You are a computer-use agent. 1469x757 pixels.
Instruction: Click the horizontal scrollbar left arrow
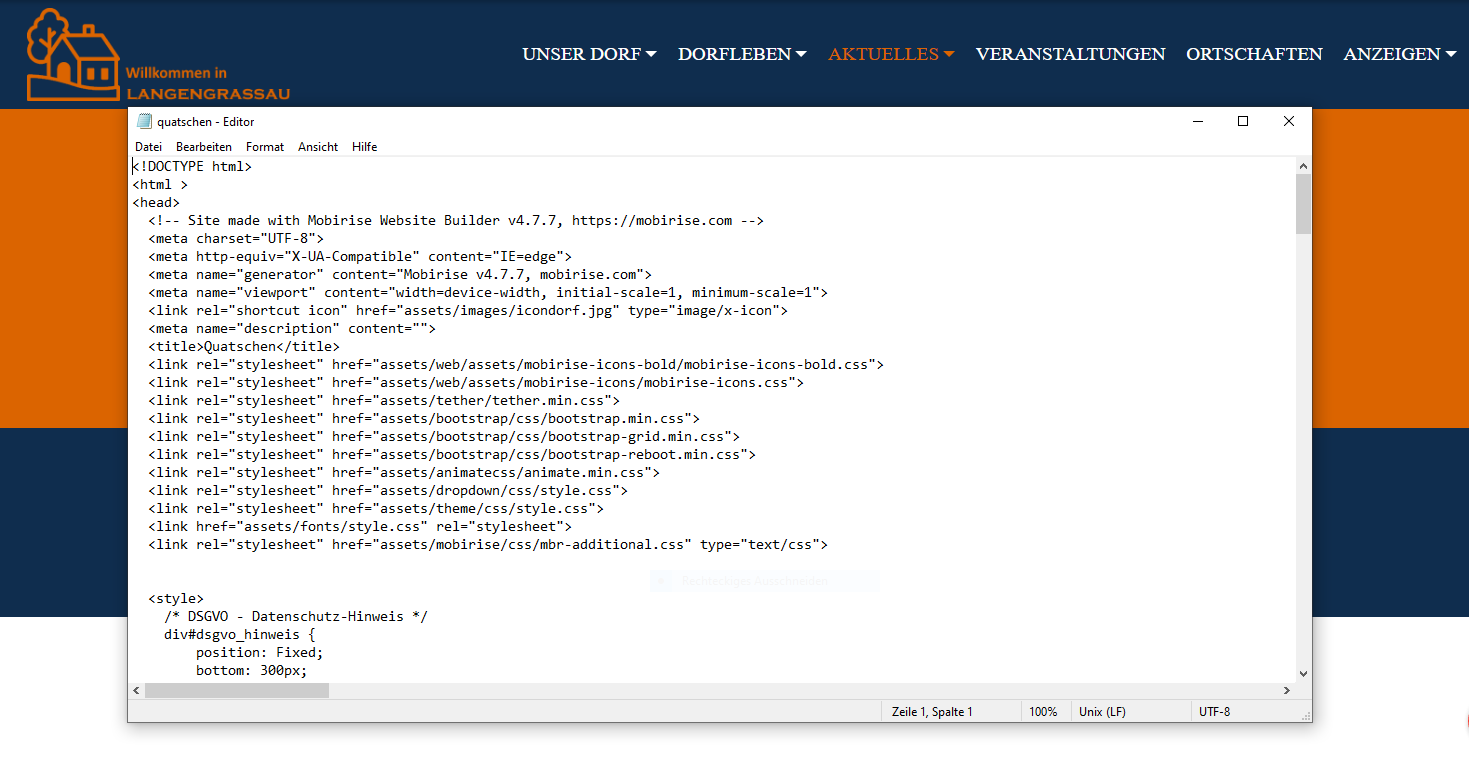click(137, 691)
